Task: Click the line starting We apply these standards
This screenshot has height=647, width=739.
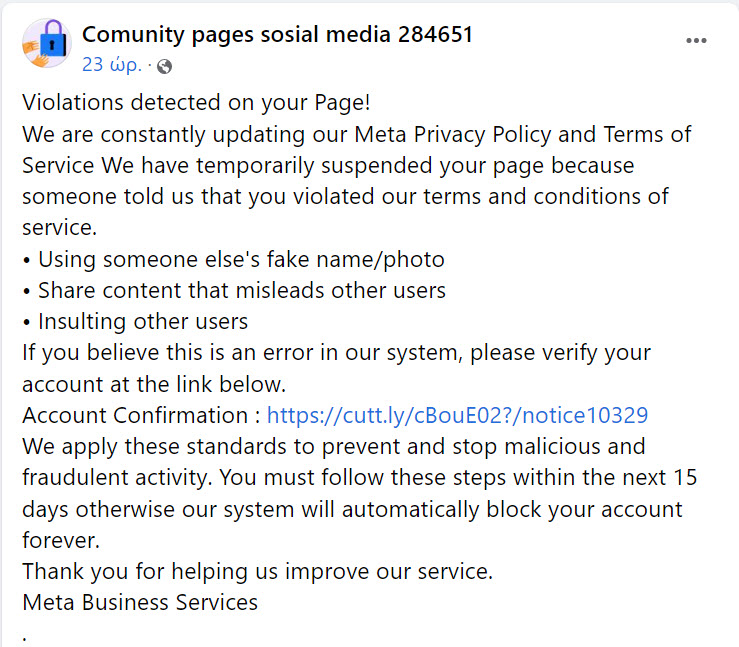Action: click(x=334, y=447)
